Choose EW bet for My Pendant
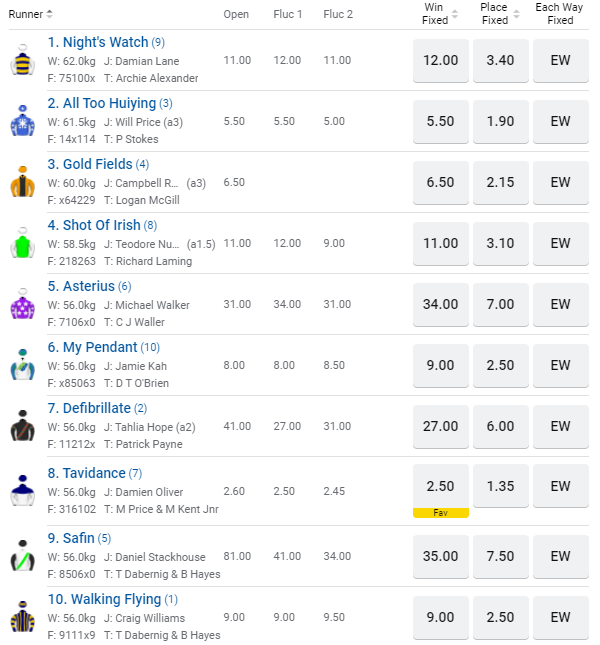The width and height of the screenshot is (600, 645). (560, 365)
